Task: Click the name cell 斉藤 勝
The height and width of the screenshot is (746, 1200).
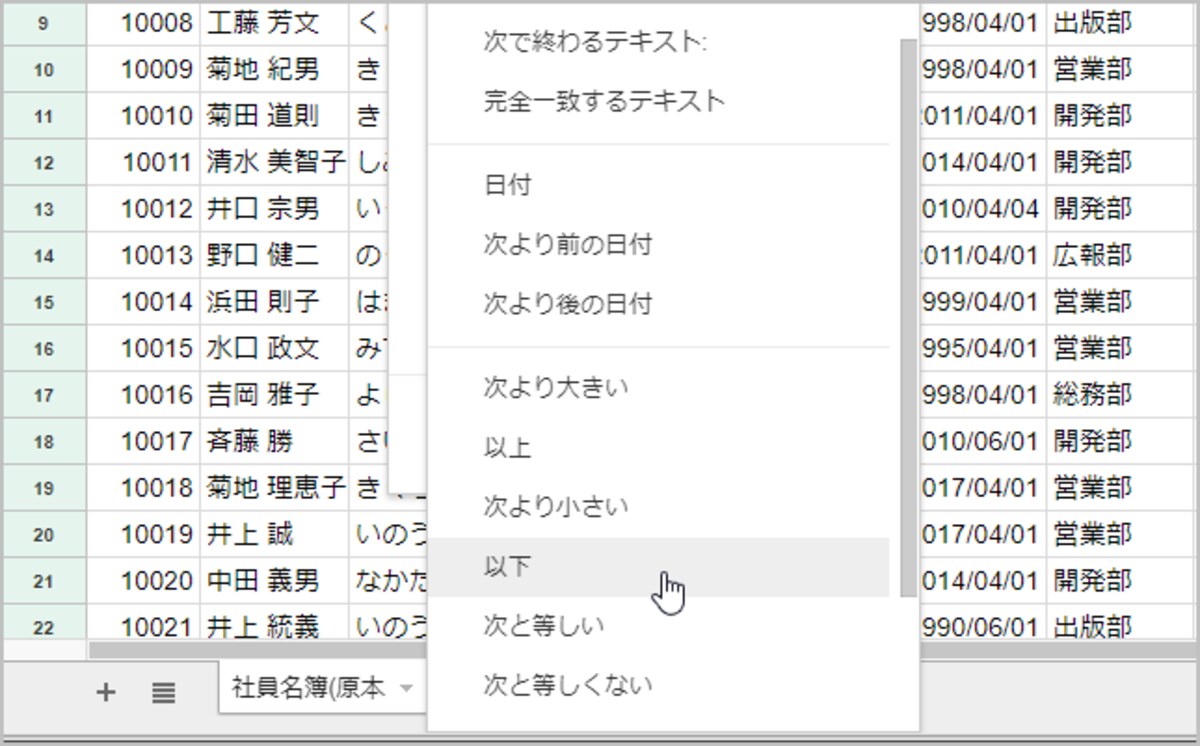Action: pos(274,441)
